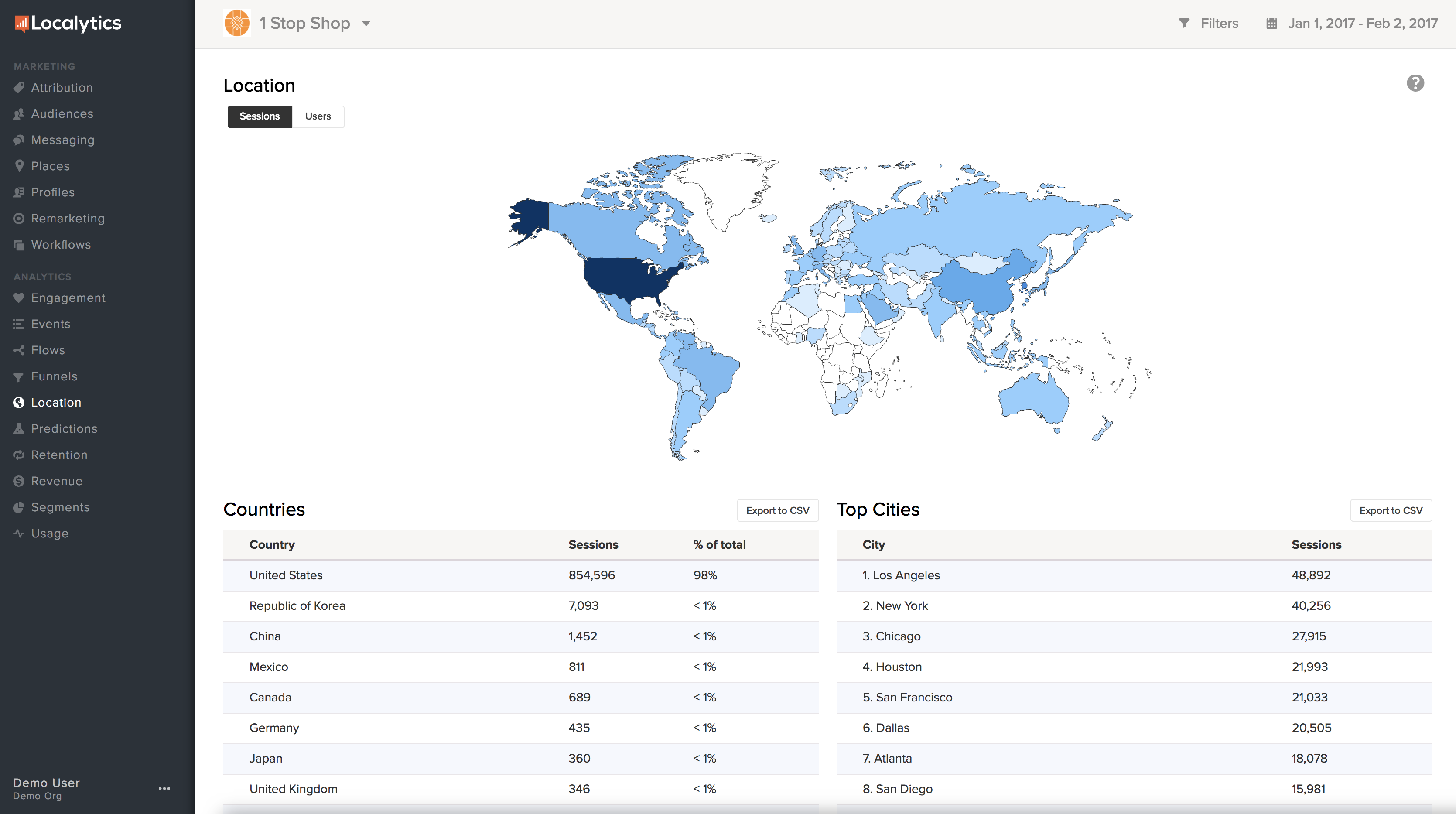This screenshot has height=814, width=1456.
Task: Open Attribution from the sidebar tag icon
Action: tap(19, 88)
